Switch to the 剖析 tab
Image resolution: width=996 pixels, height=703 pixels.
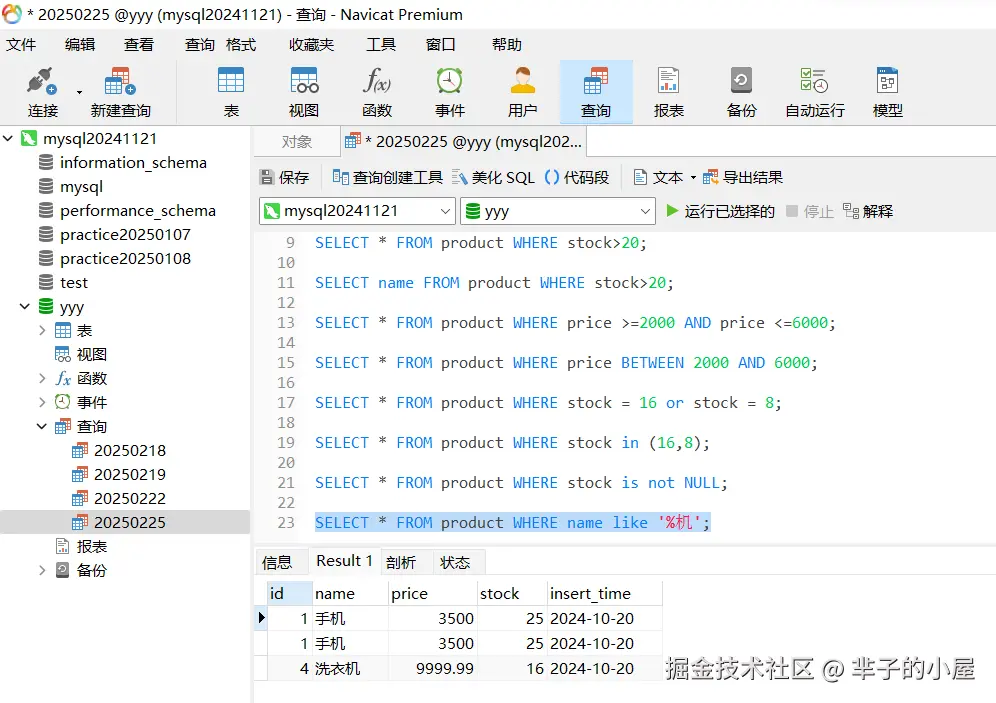pyautogui.click(x=401, y=562)
